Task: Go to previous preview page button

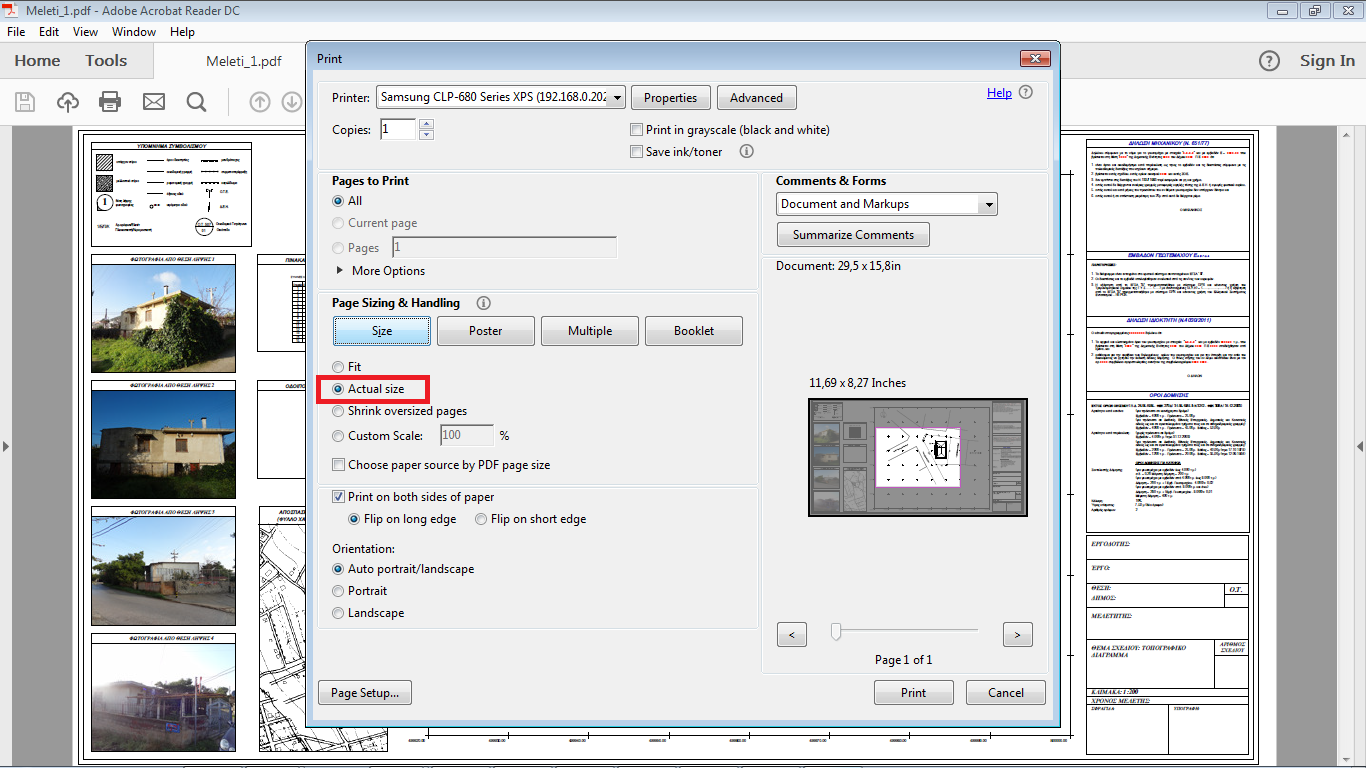Action: [792, 635]
